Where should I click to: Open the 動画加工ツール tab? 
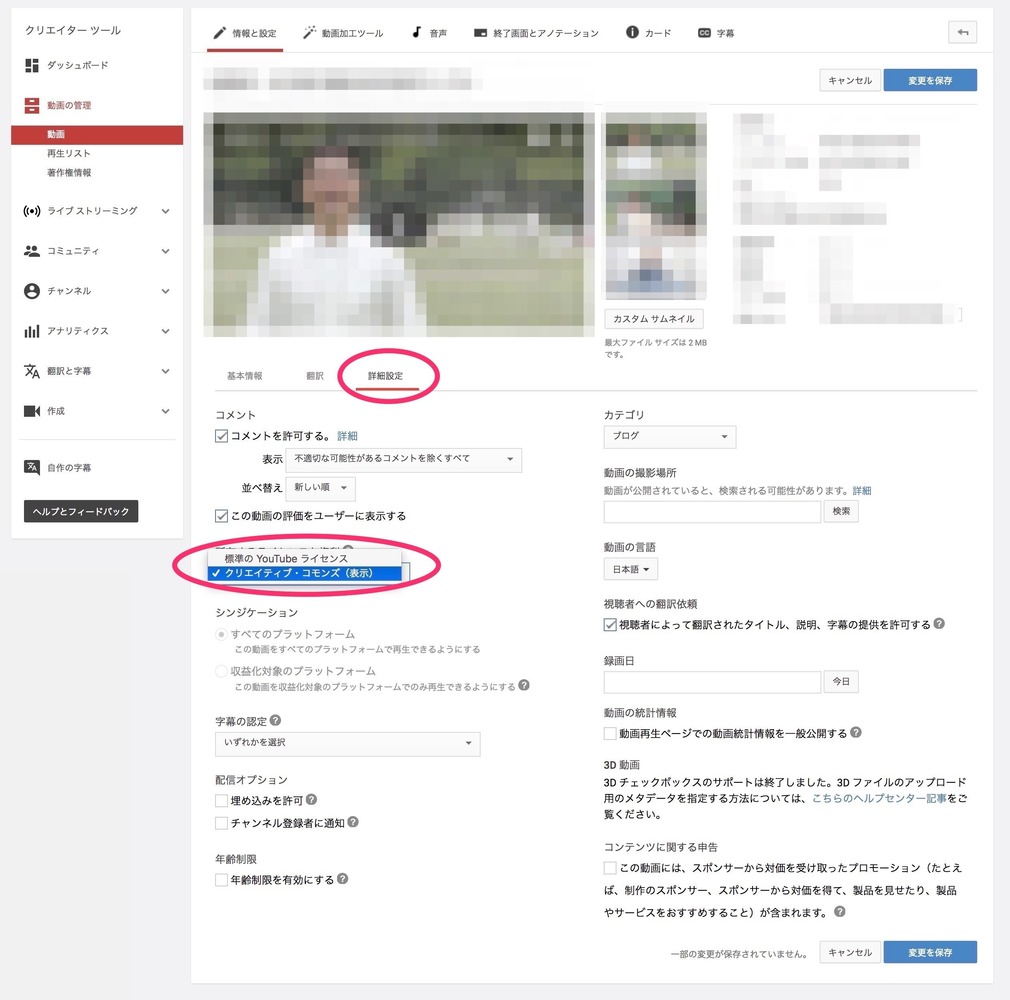[x=343, y=33]
